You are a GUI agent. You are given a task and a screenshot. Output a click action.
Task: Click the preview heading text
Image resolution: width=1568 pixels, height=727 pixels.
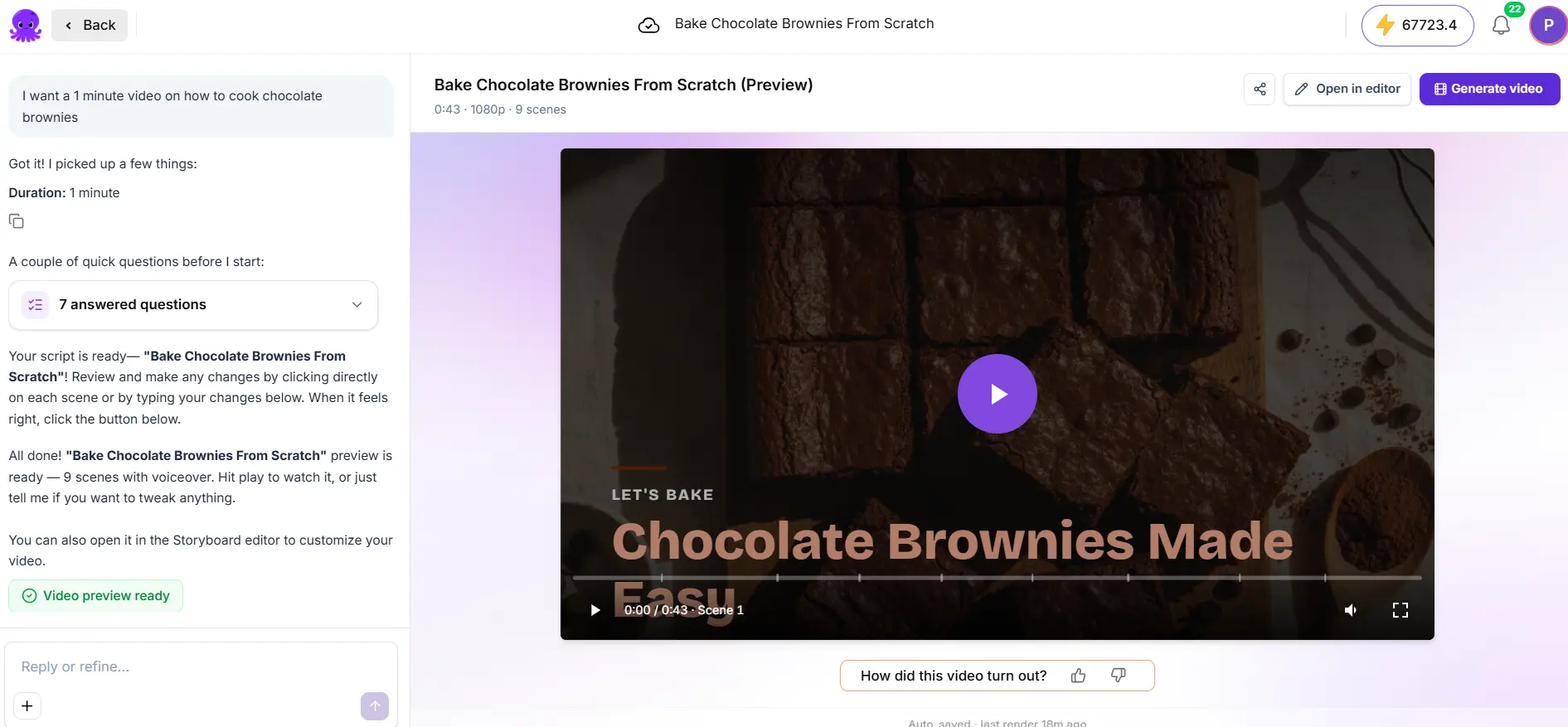624,85
